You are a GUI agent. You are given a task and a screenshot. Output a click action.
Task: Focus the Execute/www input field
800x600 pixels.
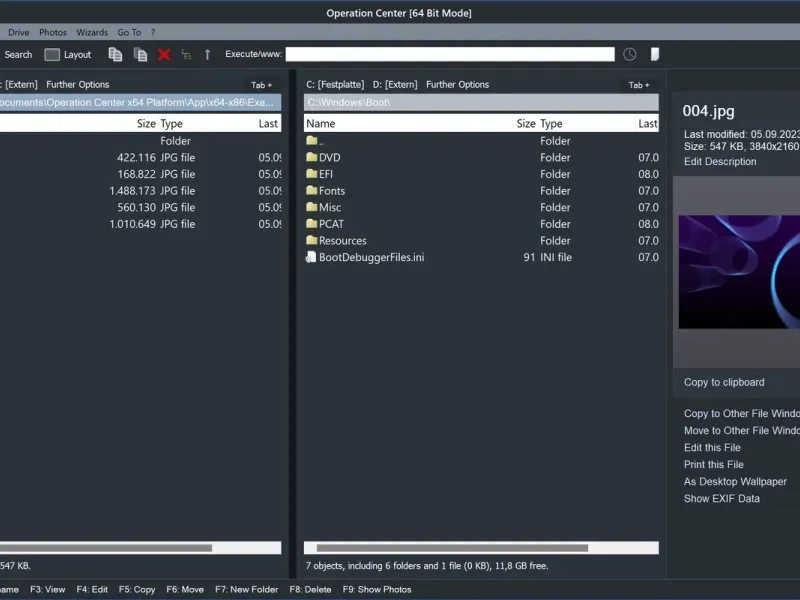pos(449,54)
